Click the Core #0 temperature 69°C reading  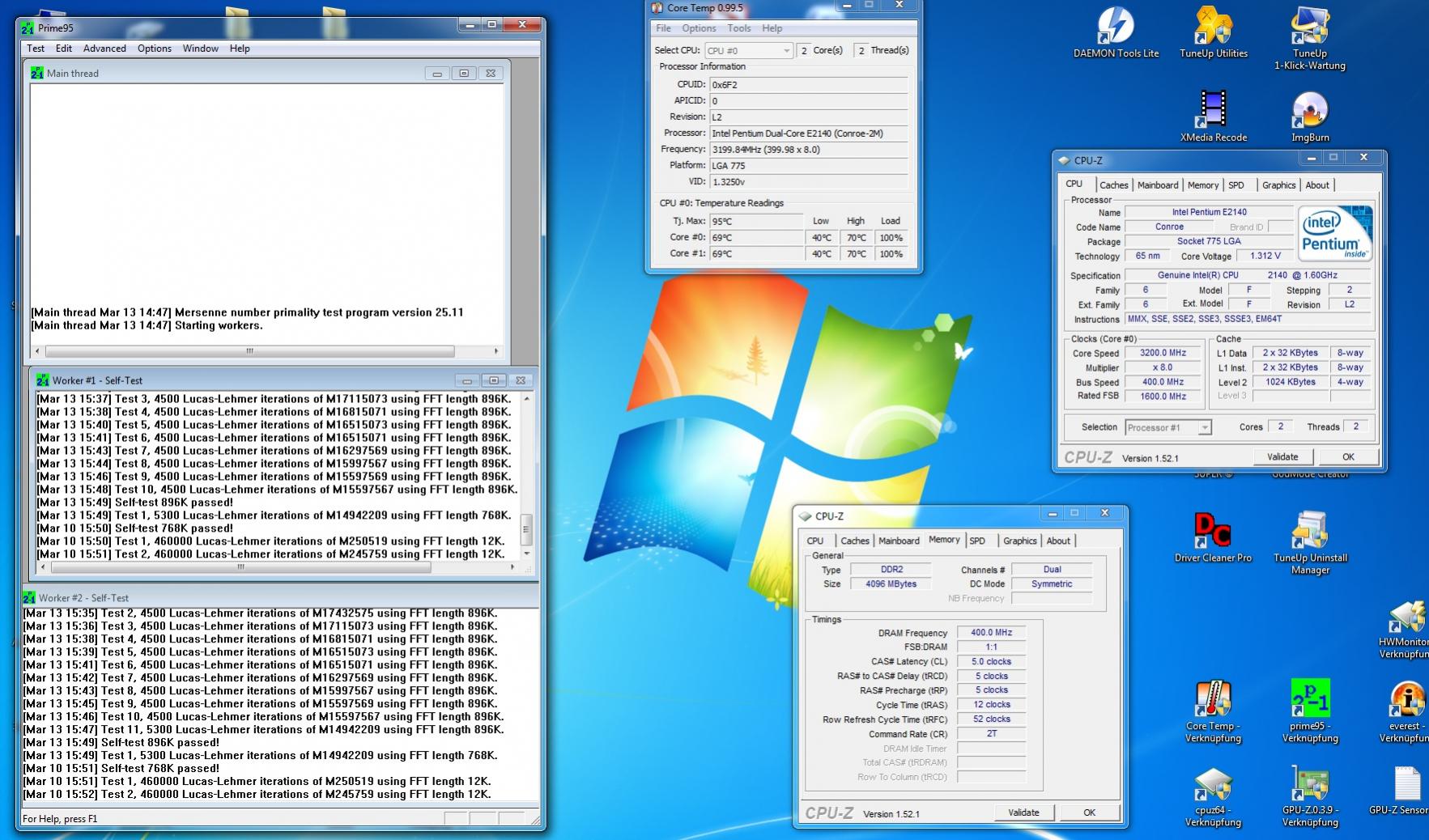[x=756, y=238]
